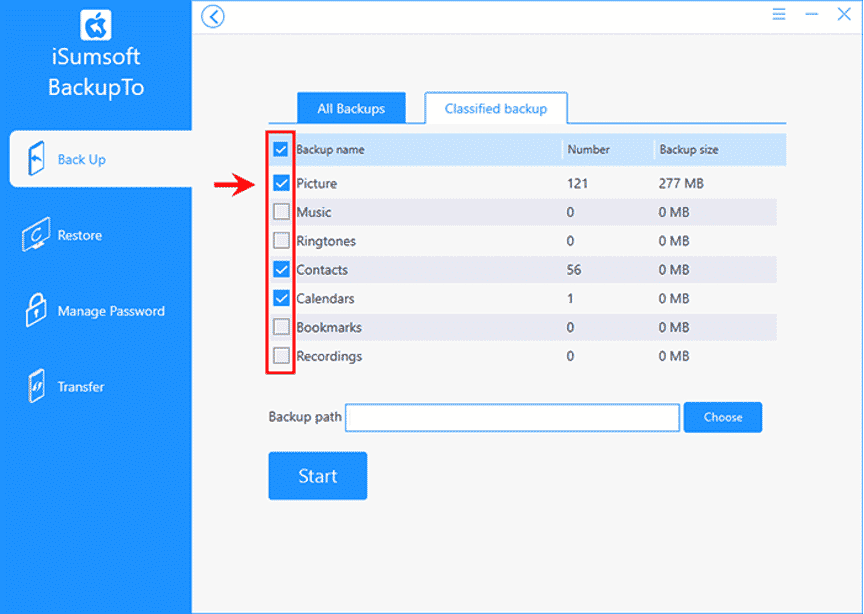Screen dimensions: 864x614
Task: Uncheck the Calendars checkbox
Action: point(281,298)
